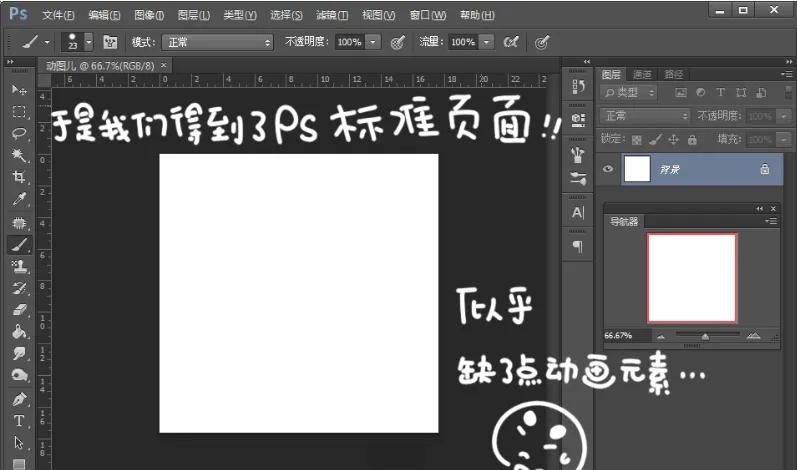Open the layer filter 类型 dropdown
797x470 pixels.
coord(628,92)
